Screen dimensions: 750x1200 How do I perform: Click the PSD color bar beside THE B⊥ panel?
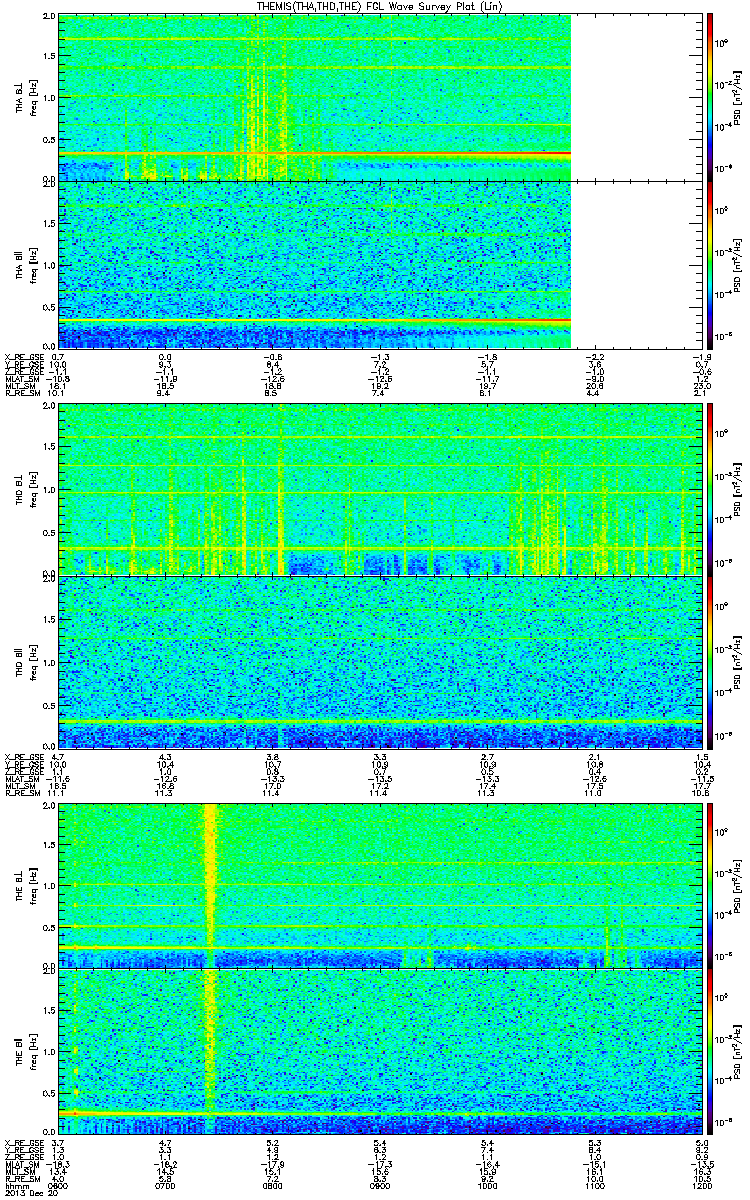[x=710, y=884]
